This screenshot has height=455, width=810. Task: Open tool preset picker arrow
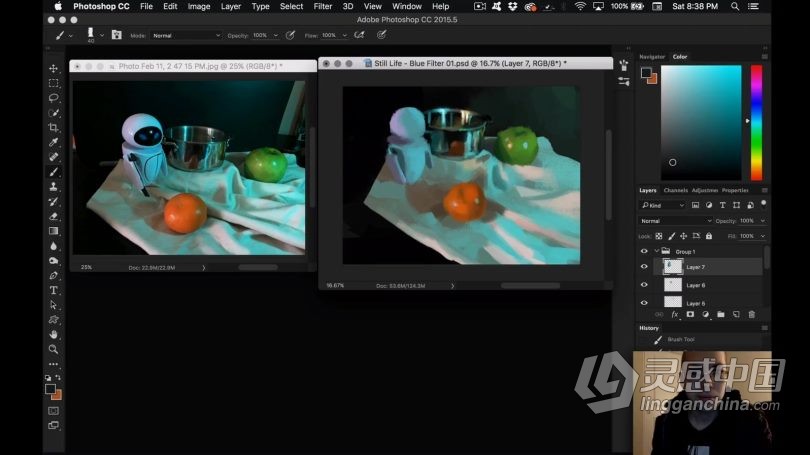(71, 36)
